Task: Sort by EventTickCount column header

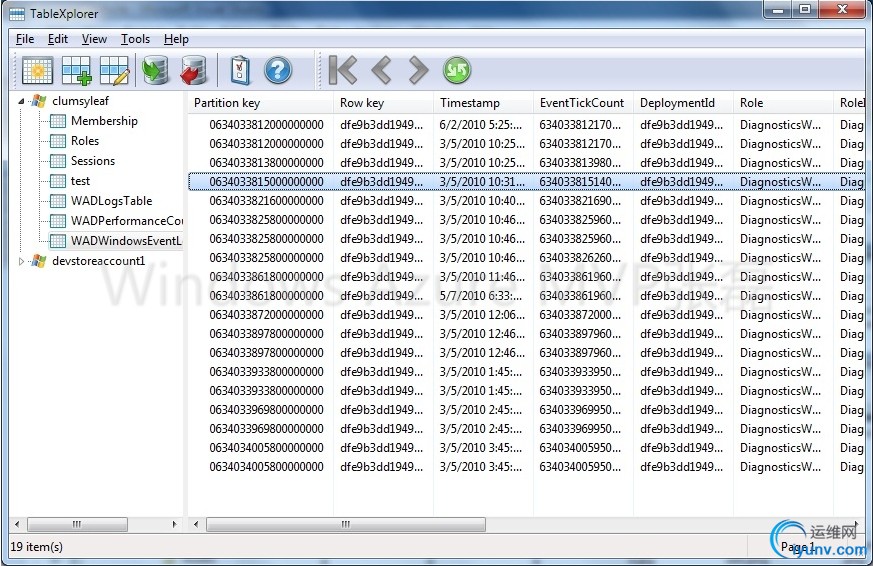Action: point(583,103)
